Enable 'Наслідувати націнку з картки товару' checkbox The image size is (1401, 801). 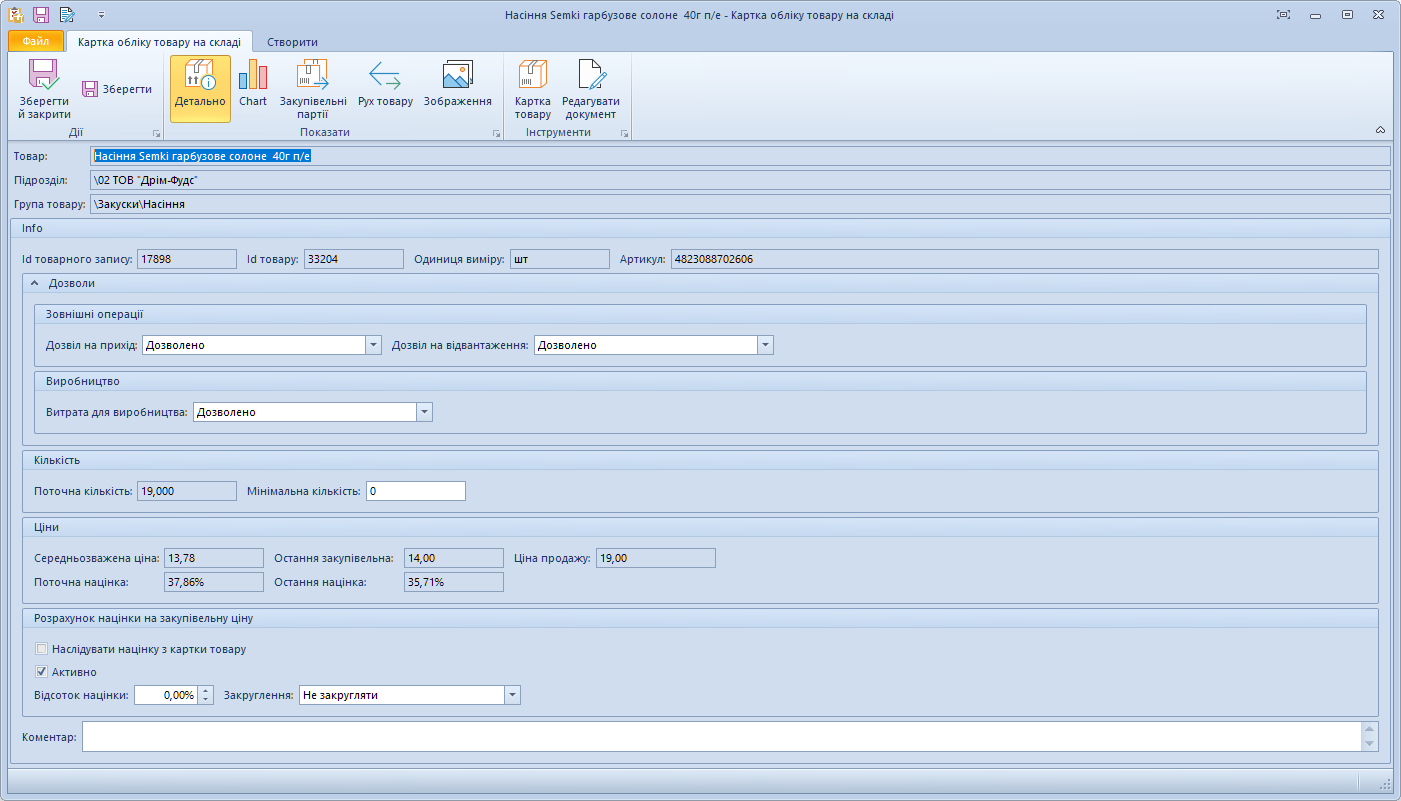[42, 649]
